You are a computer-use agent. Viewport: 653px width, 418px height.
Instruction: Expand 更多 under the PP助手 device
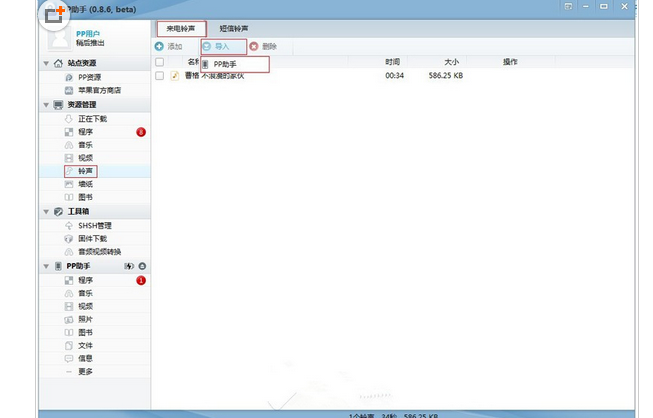pyautogui.click(x=85, y=372)
